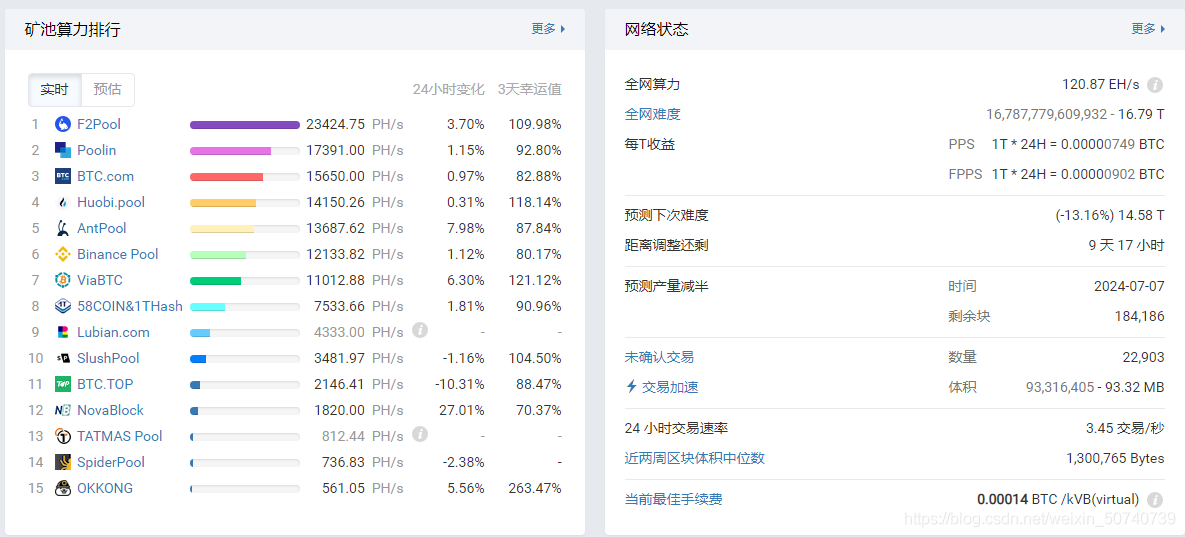Click the 1,300,765 Bytes value

1115,458
